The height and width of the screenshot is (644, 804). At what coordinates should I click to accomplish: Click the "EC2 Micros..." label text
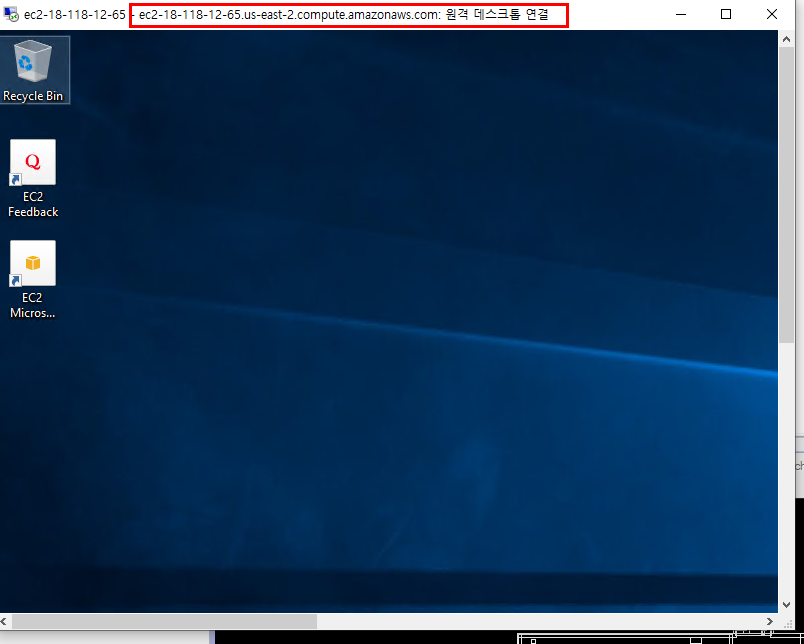point(33,305)
